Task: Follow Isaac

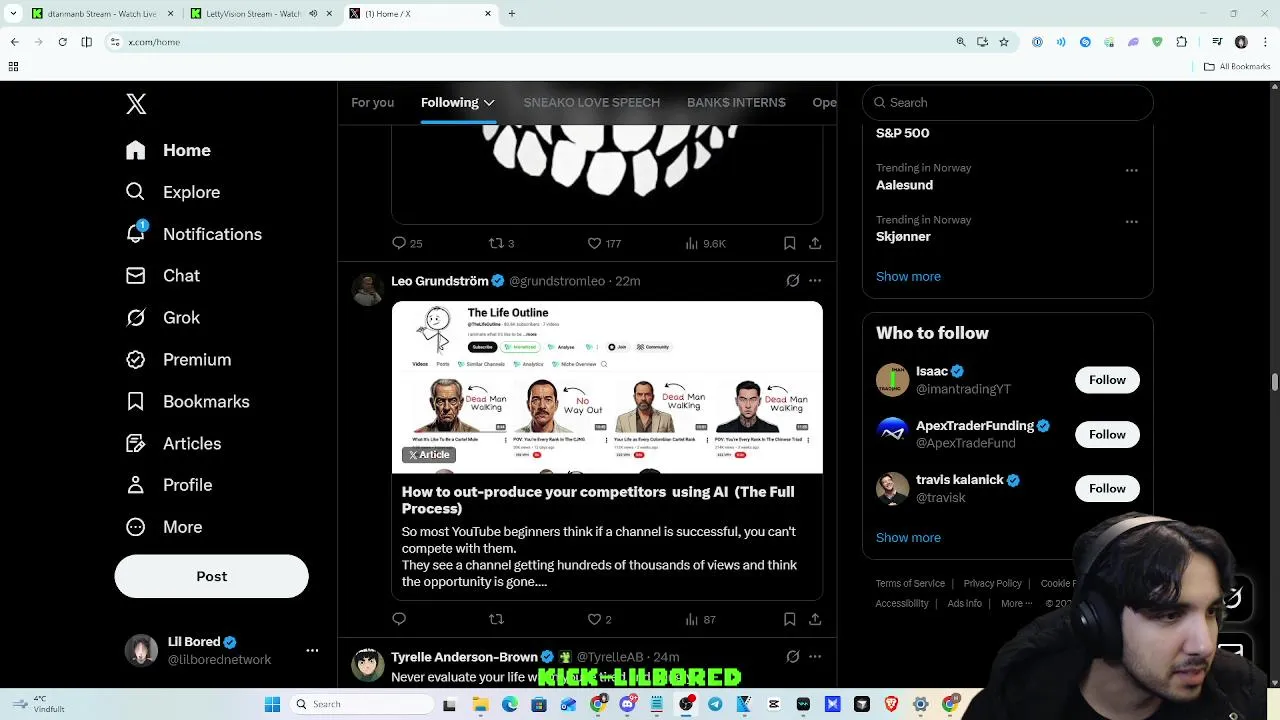Action: point(1107,380)
